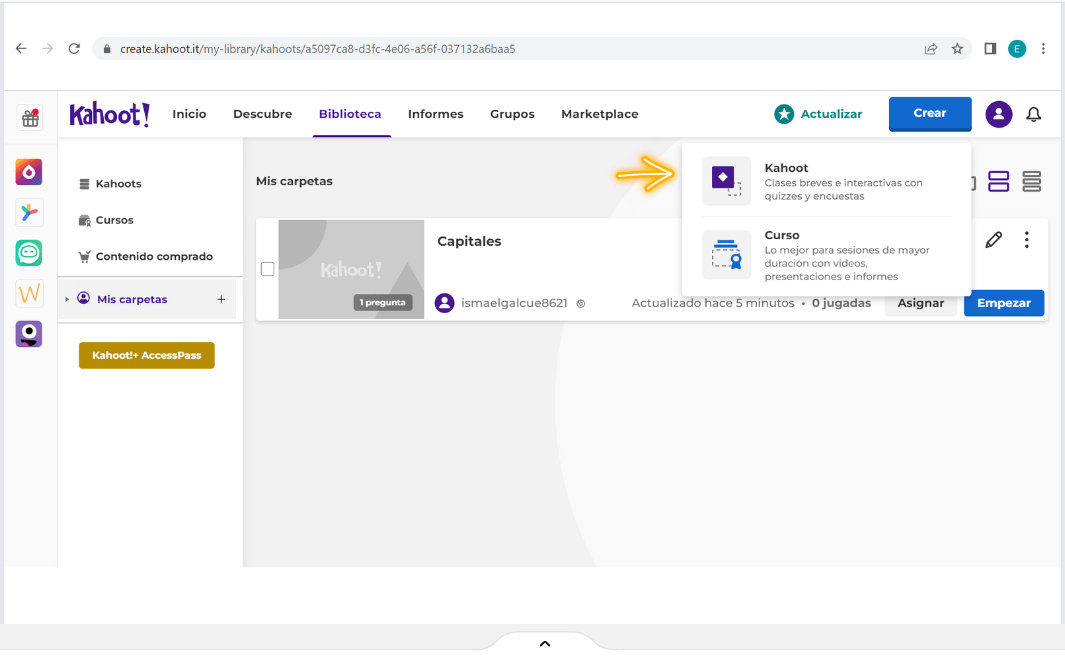Image resolution: width=1065 pixels, height=656 pixels.
Task: Go to the Inicio tab
Action: tap(189, 114)
